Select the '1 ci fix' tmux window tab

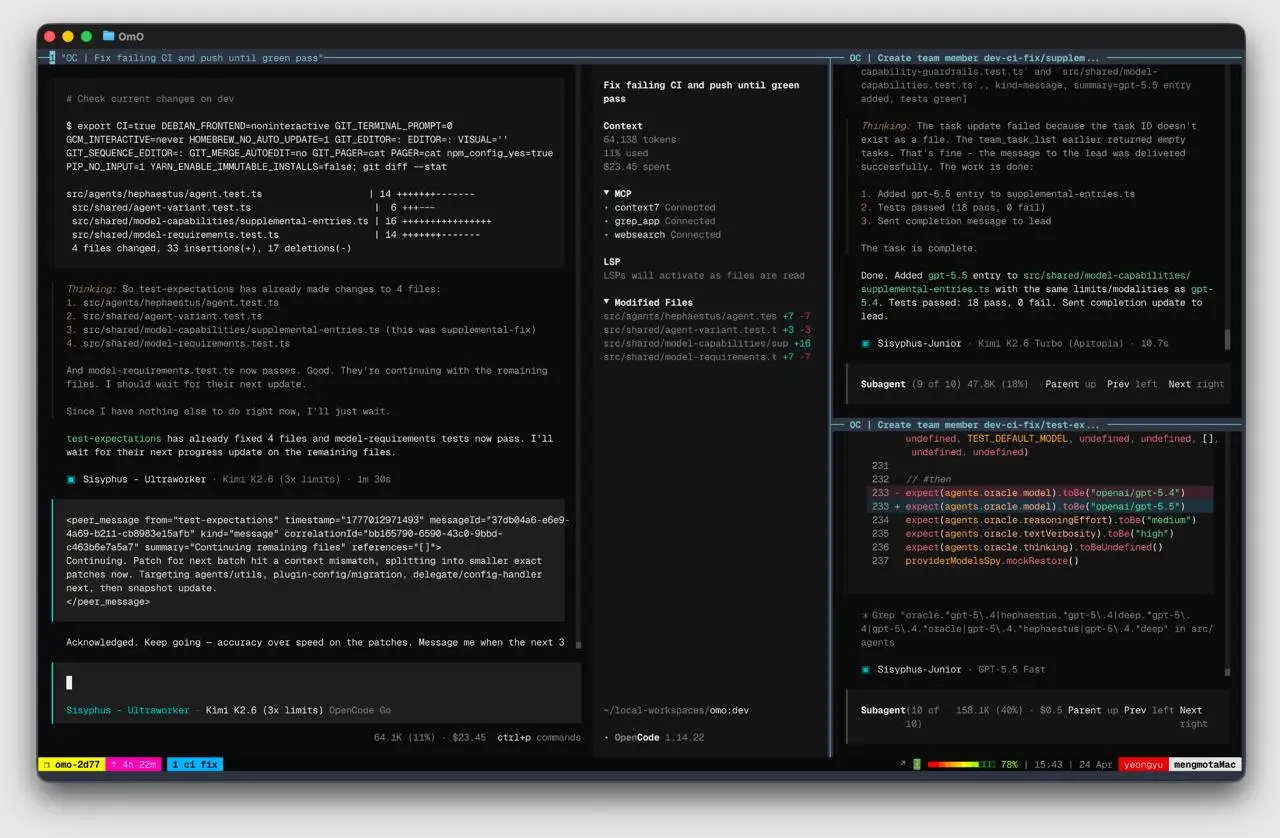(195, 764)
